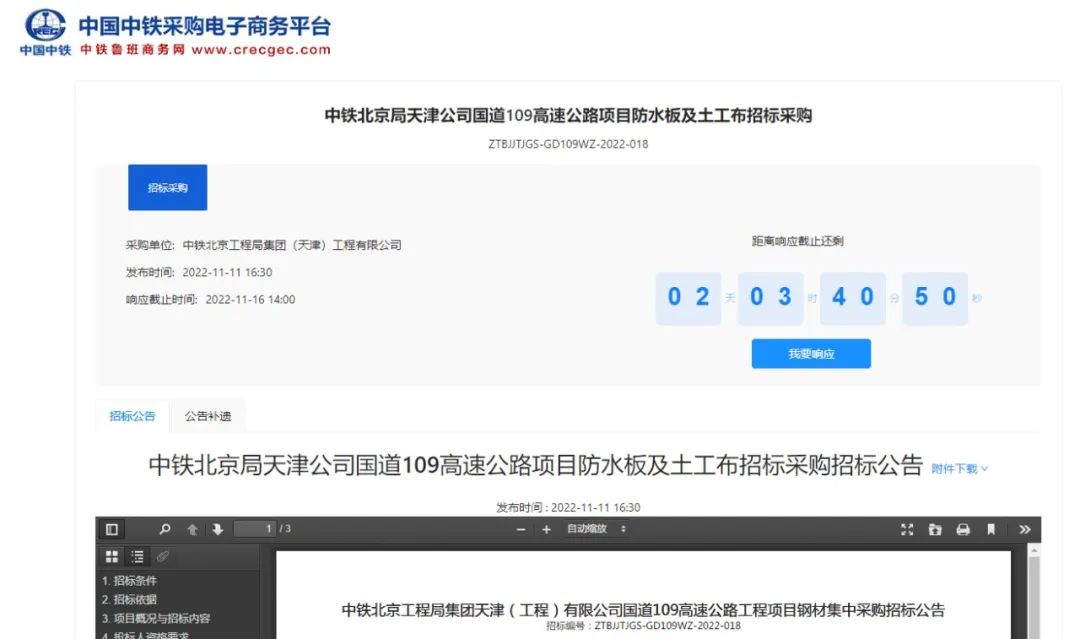Image resolution: width=1080 pixels, height=639 pixels.
Task: Click project code ZTBJJTJGS-GD109WZ-2022-018 under the title
Action: coord(568,144)
